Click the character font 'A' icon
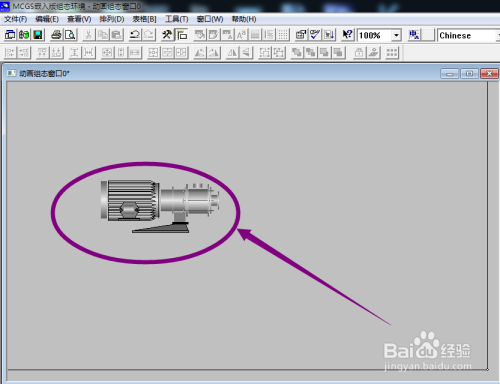The width and height of the screenshot is (500, 384). point(241,35)
